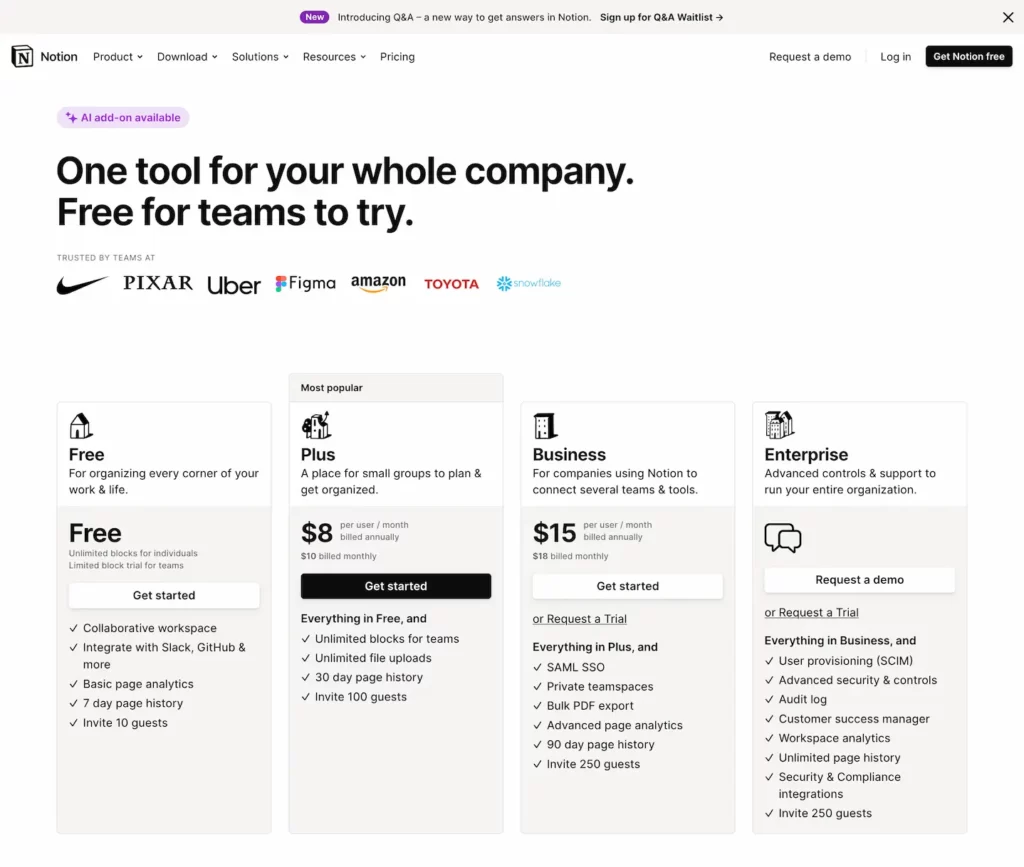1024x867 pixels.
Task: Click the speech bubble icon under Enterprise
Action: (783, 538)
